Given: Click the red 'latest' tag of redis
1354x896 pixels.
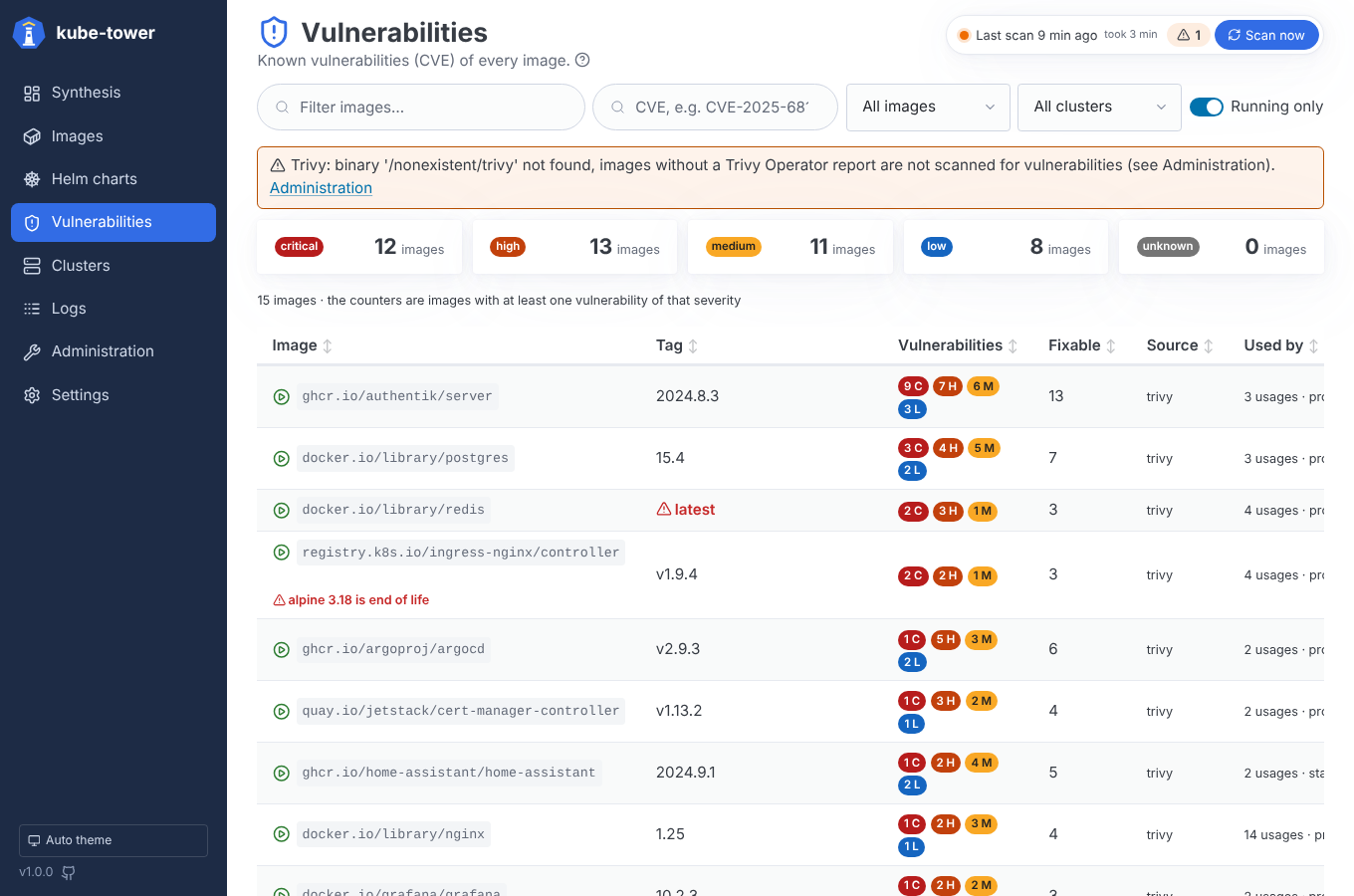Looking at the screenshot, I should pyautogui.click(x=686, y=510).
